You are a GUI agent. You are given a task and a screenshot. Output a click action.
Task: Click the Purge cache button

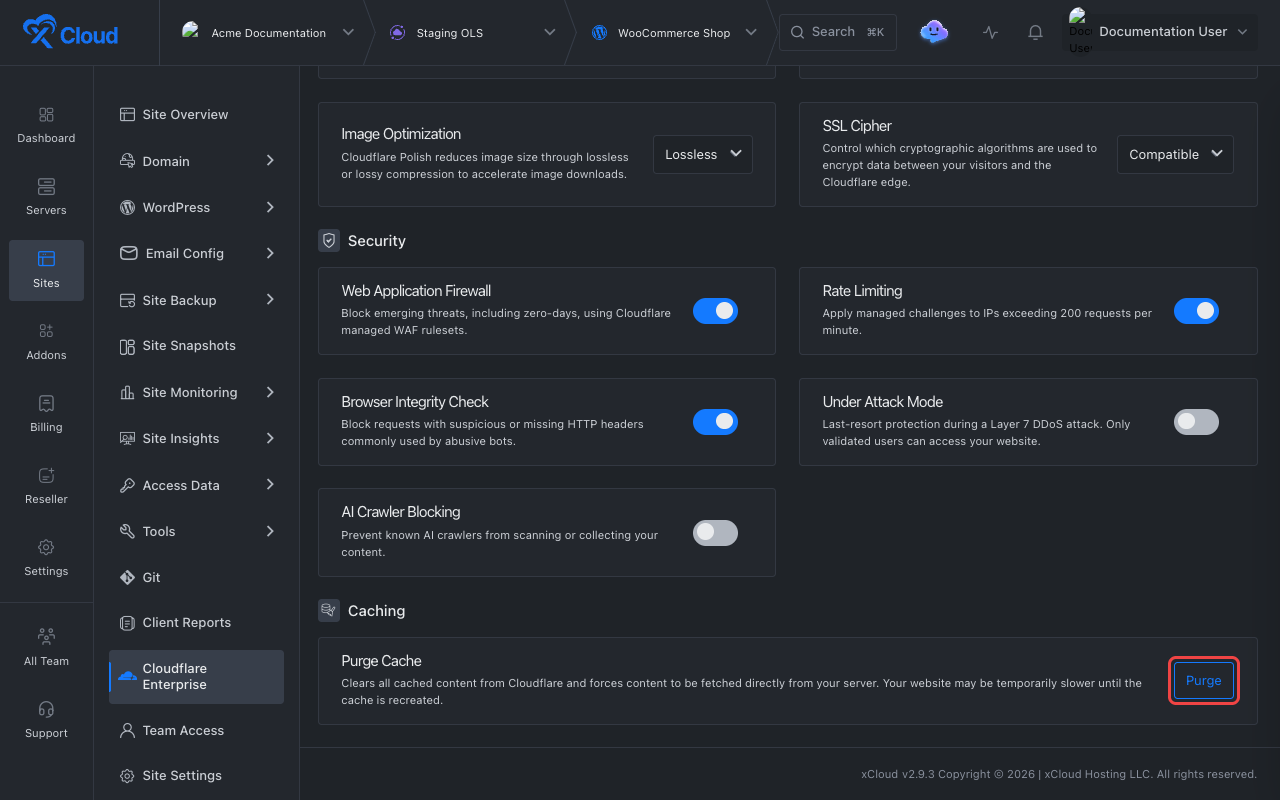coord(1204,680)
